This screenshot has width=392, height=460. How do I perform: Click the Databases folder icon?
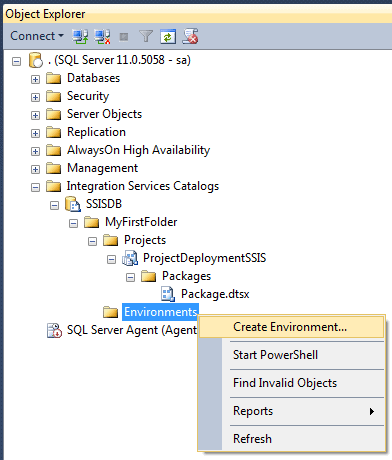click(x=53, y=78)
